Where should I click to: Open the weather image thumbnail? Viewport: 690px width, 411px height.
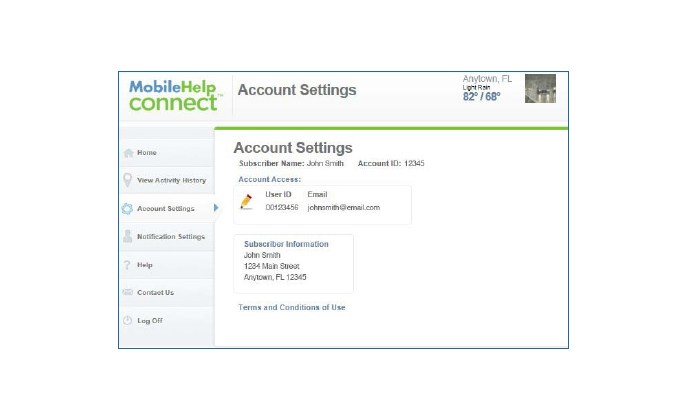coord(540,88)
